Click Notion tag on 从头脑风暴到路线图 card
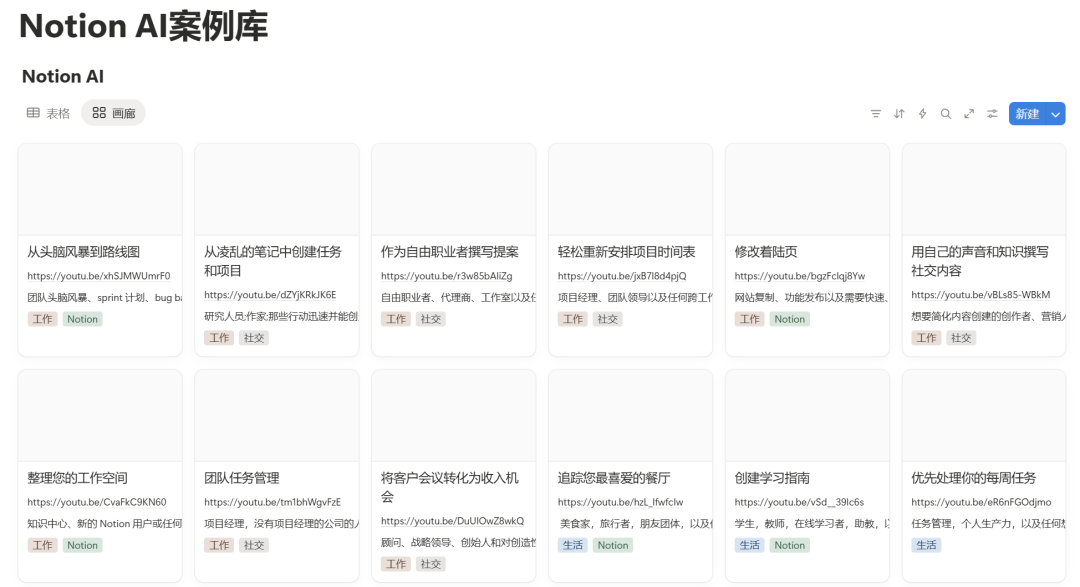Screen dimensions: 1080x587 click(x=82, y=319)
